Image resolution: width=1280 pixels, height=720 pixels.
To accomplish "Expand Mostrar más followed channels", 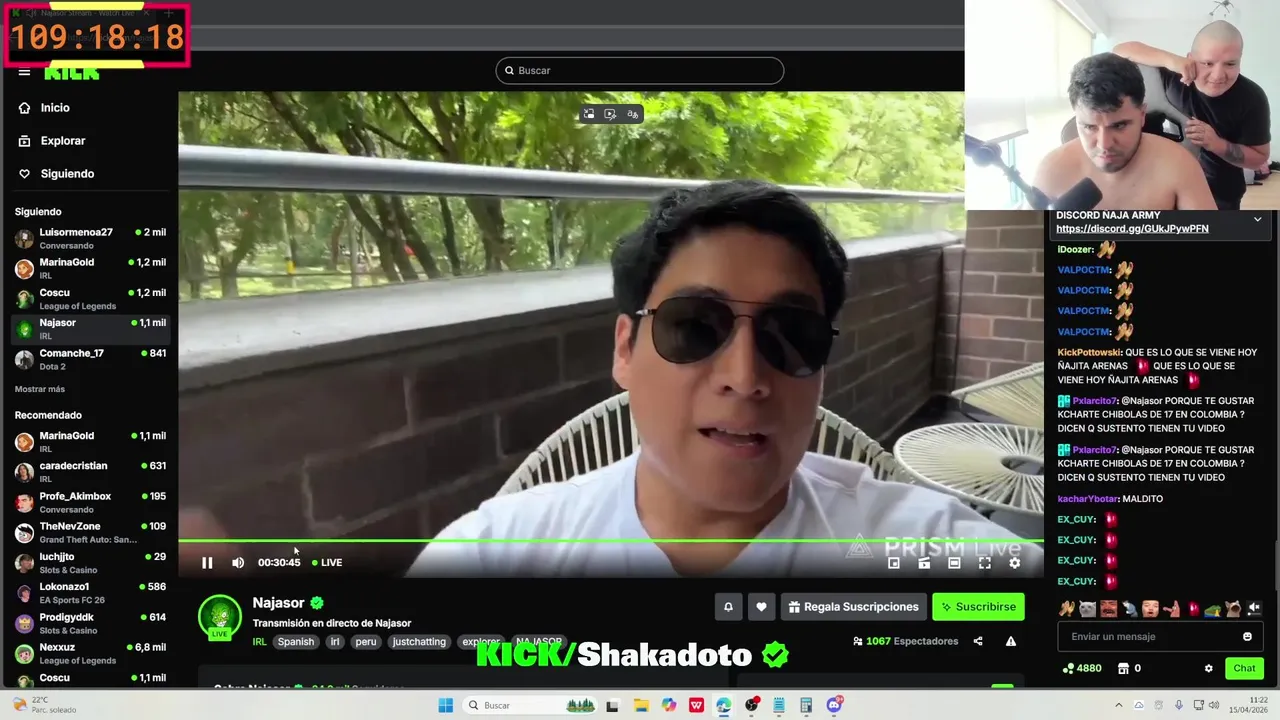I will (40, 389).
